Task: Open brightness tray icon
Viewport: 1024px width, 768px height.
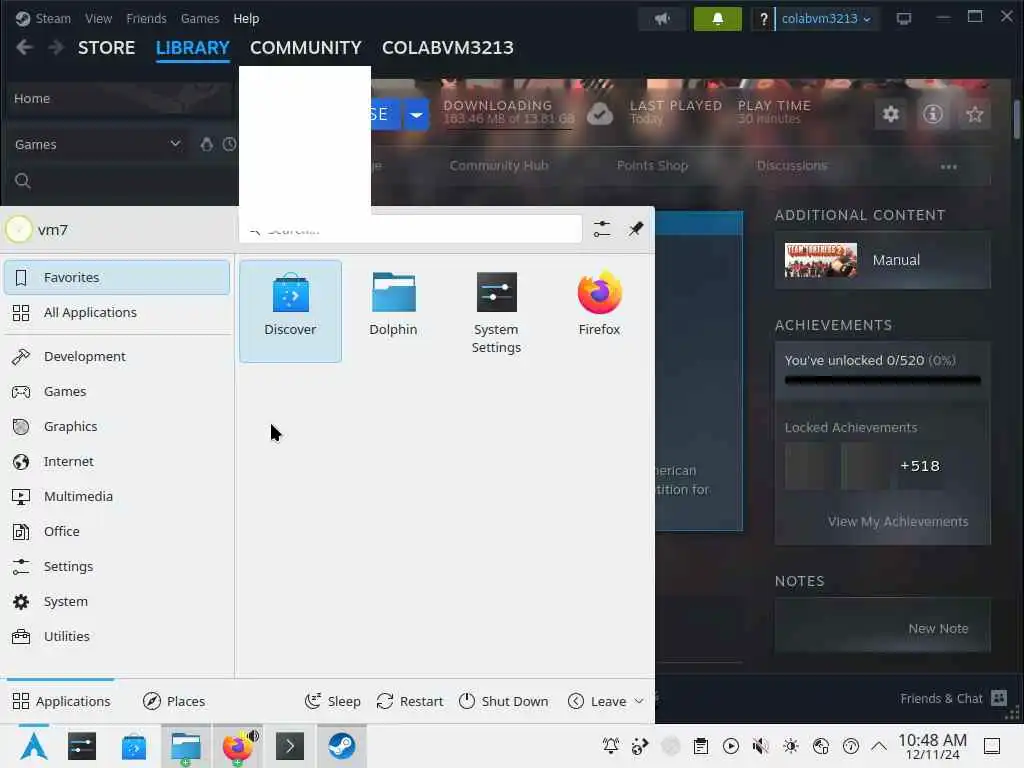Action: point(790,746)
